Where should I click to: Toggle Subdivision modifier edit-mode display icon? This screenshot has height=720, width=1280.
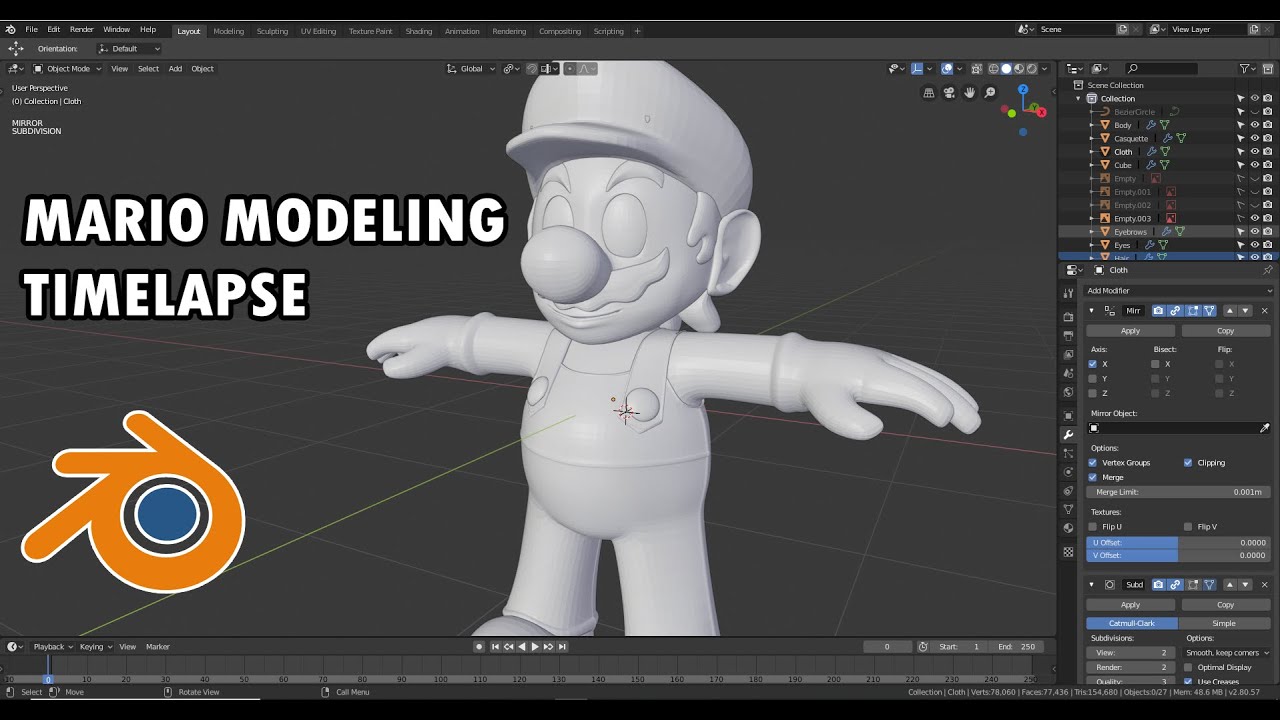pyautogui.click(x=1192, y=585)
